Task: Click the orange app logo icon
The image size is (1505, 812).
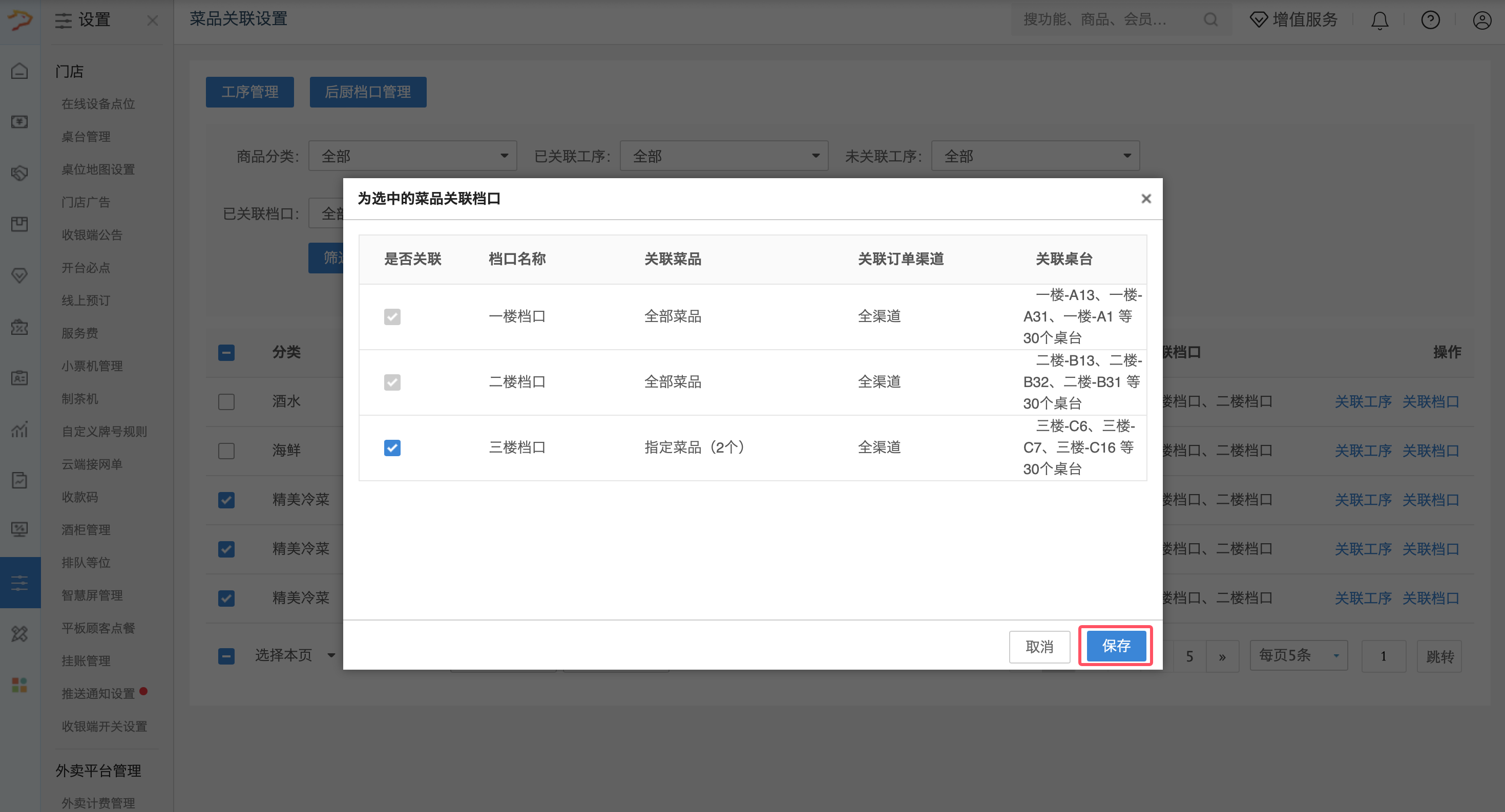Action: click(x=20, y=20)
